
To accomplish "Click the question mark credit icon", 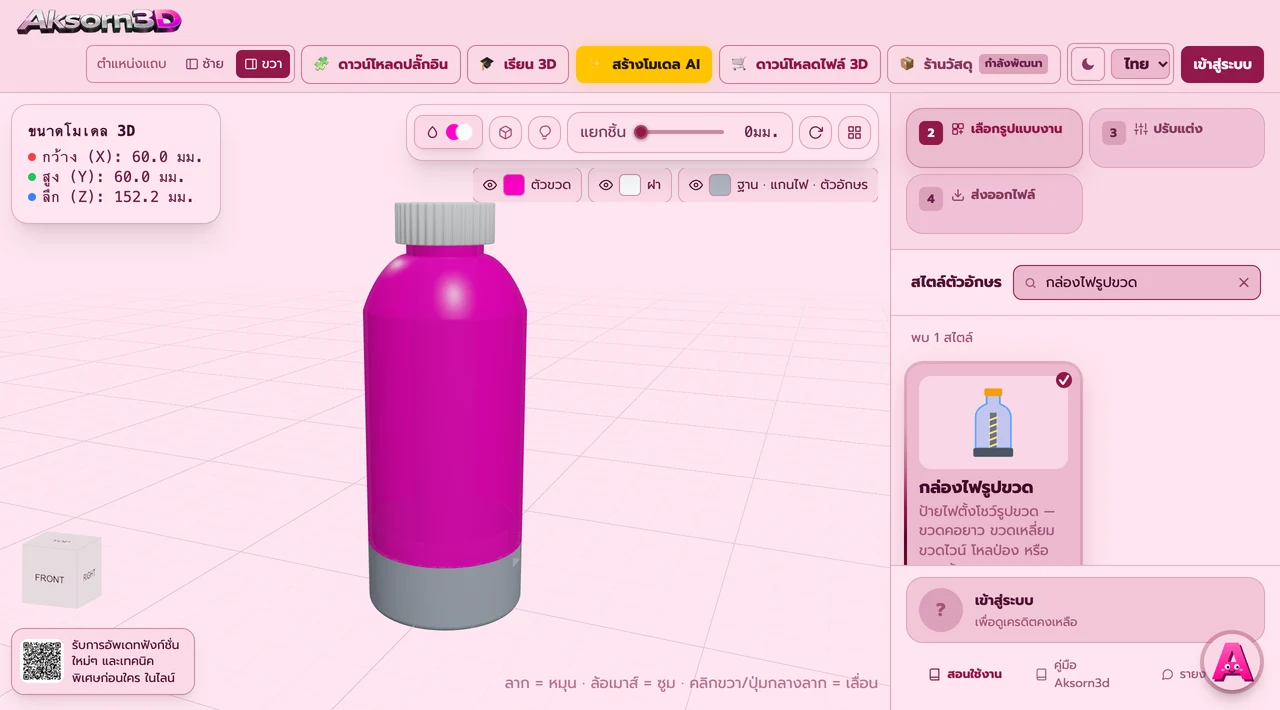I will point(941,610).
